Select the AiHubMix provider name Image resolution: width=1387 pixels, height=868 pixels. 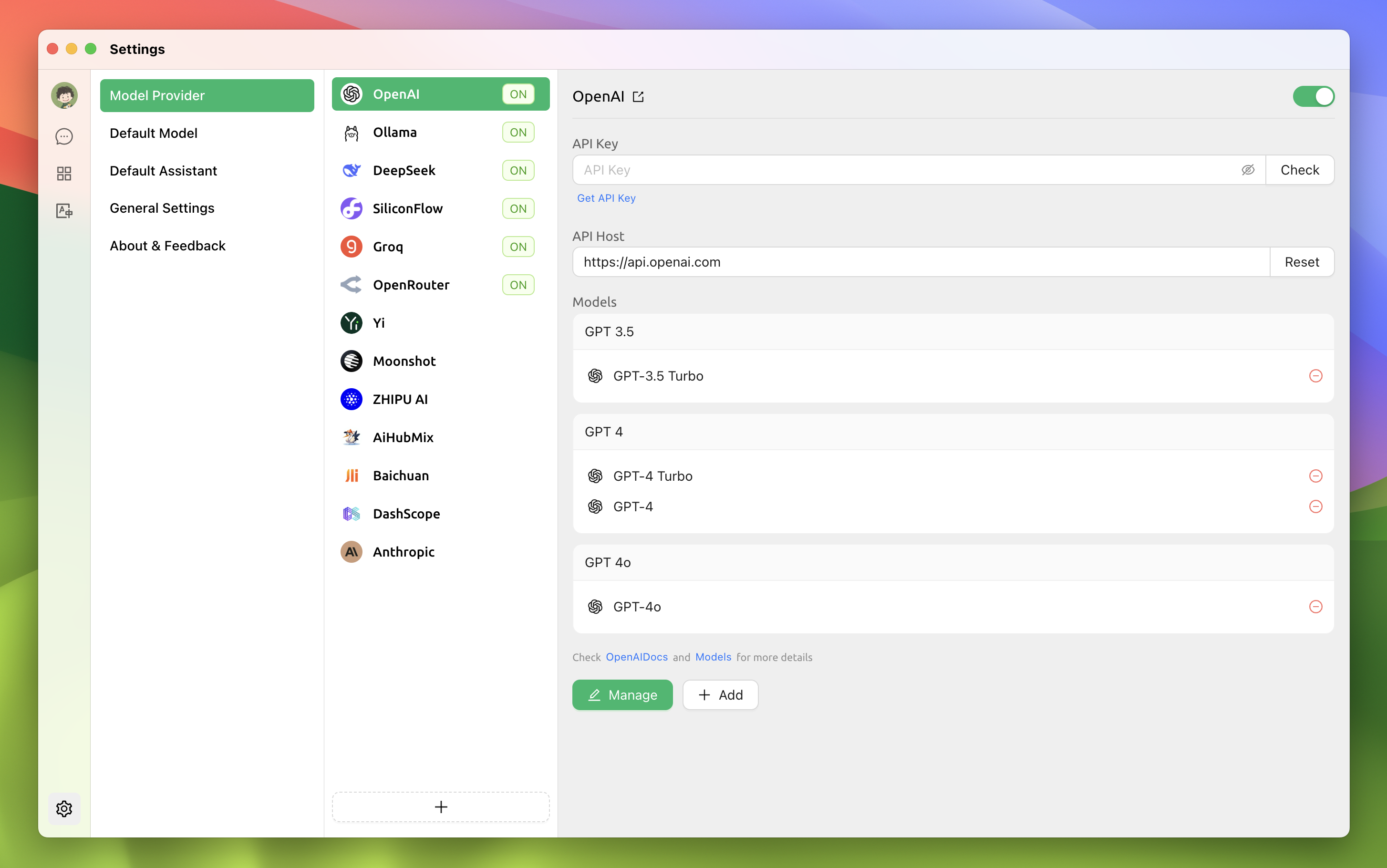pos(403,437)
